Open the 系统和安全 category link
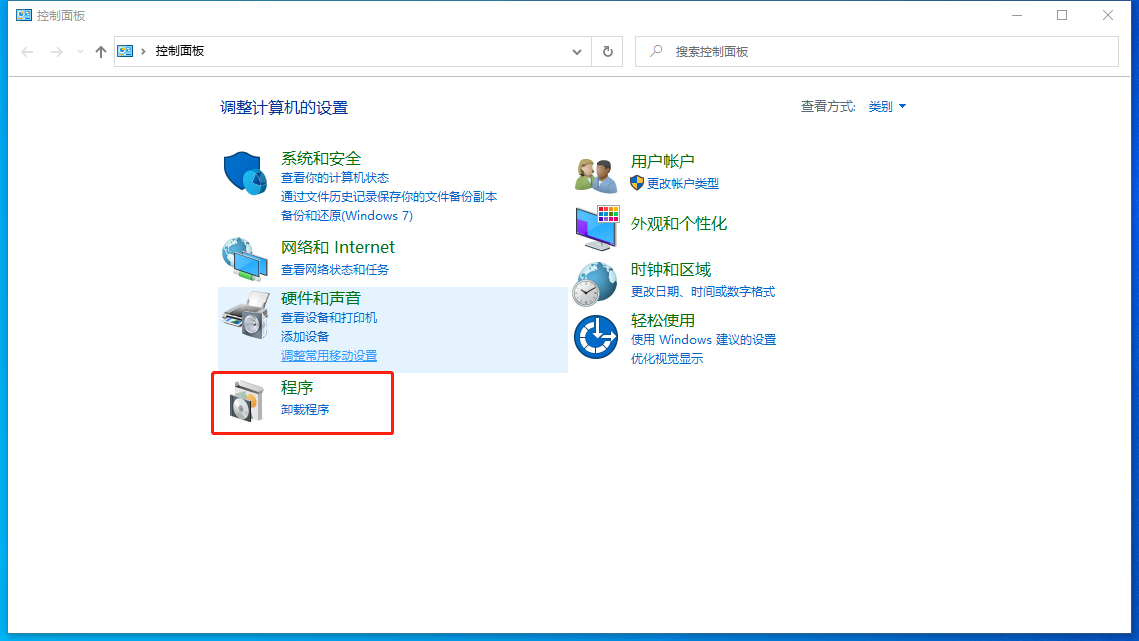1139x641 pixels. click(x=321, y=158)
